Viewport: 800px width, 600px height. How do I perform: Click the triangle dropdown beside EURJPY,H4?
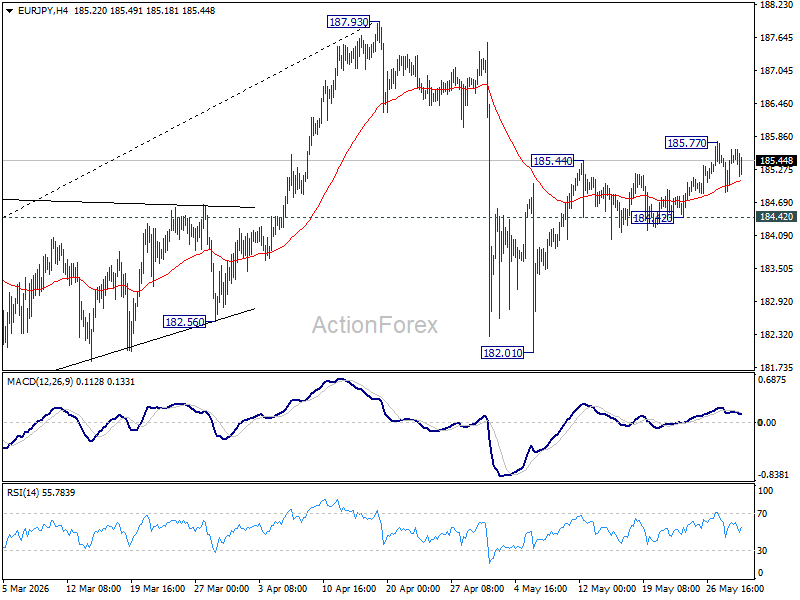(9, 11)
